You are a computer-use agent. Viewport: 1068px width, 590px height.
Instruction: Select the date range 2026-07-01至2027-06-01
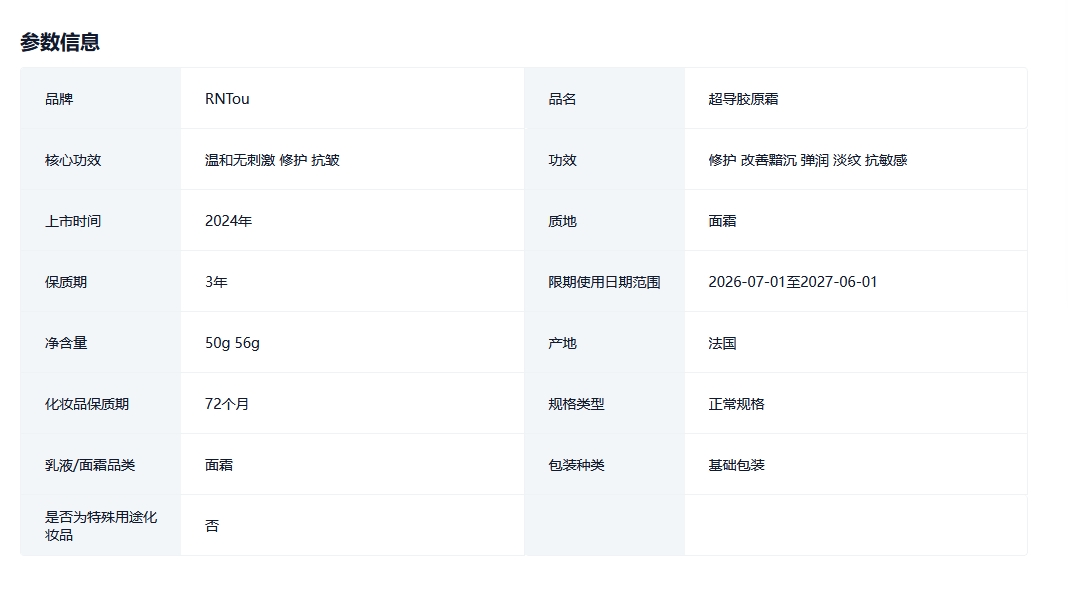[792, 282]
